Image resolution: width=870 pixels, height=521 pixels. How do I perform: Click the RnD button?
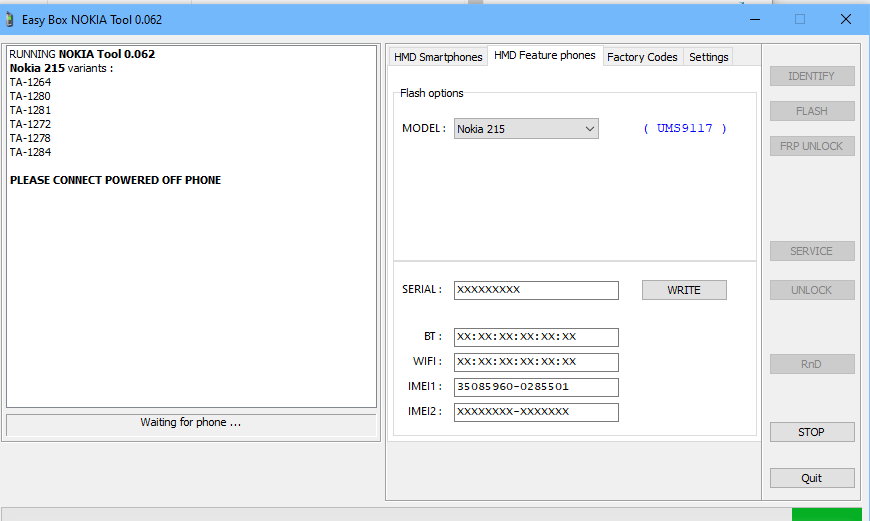pyautogui.click(x=812, y=364)
